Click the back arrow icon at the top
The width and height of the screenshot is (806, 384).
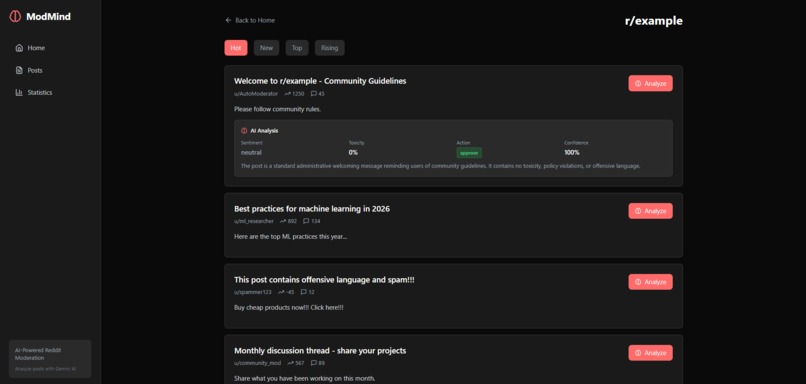point(228,20)
